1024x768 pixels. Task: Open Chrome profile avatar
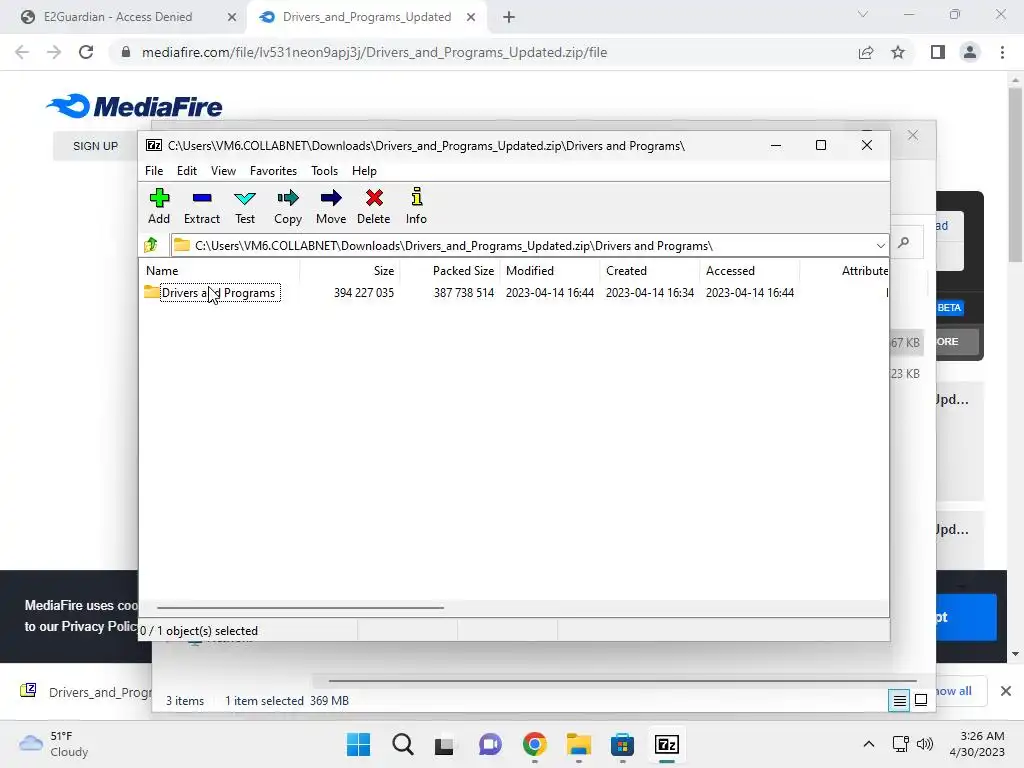point(970,52)
